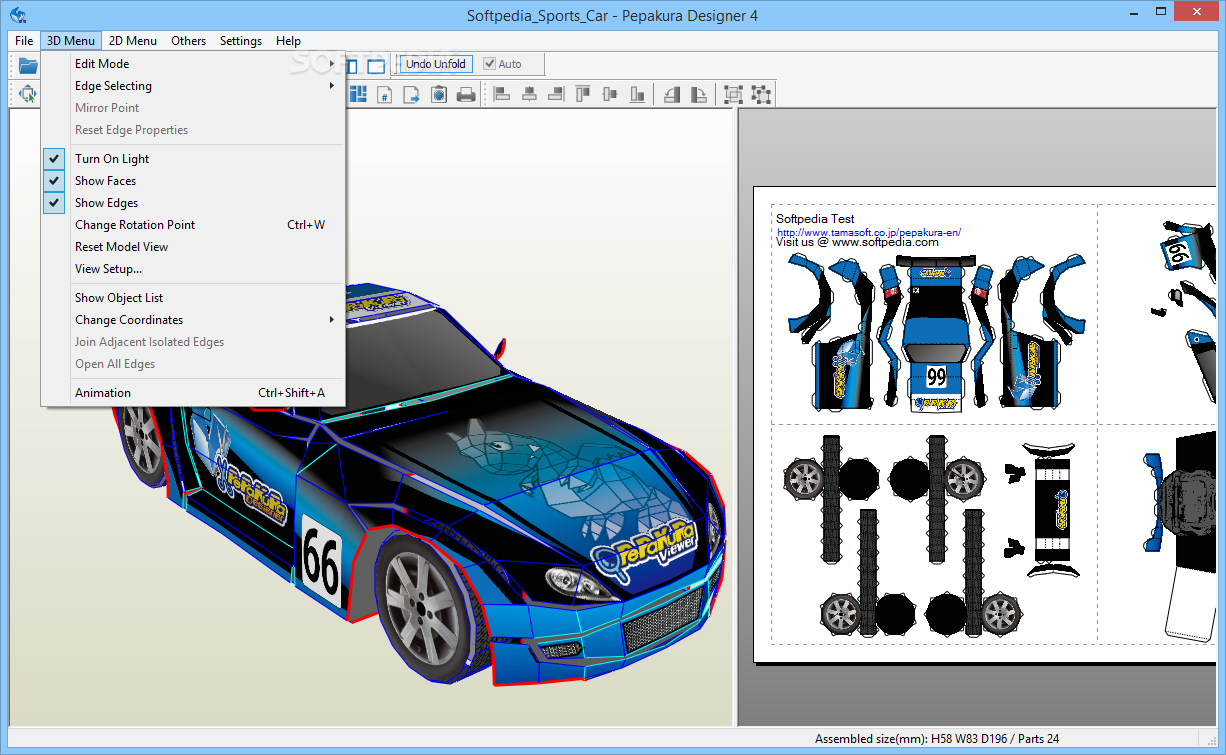Image resolution: width=1226 pixels, height=755 pixels.
Task: Click the page with arrow export icon
Action: point(411,95)
